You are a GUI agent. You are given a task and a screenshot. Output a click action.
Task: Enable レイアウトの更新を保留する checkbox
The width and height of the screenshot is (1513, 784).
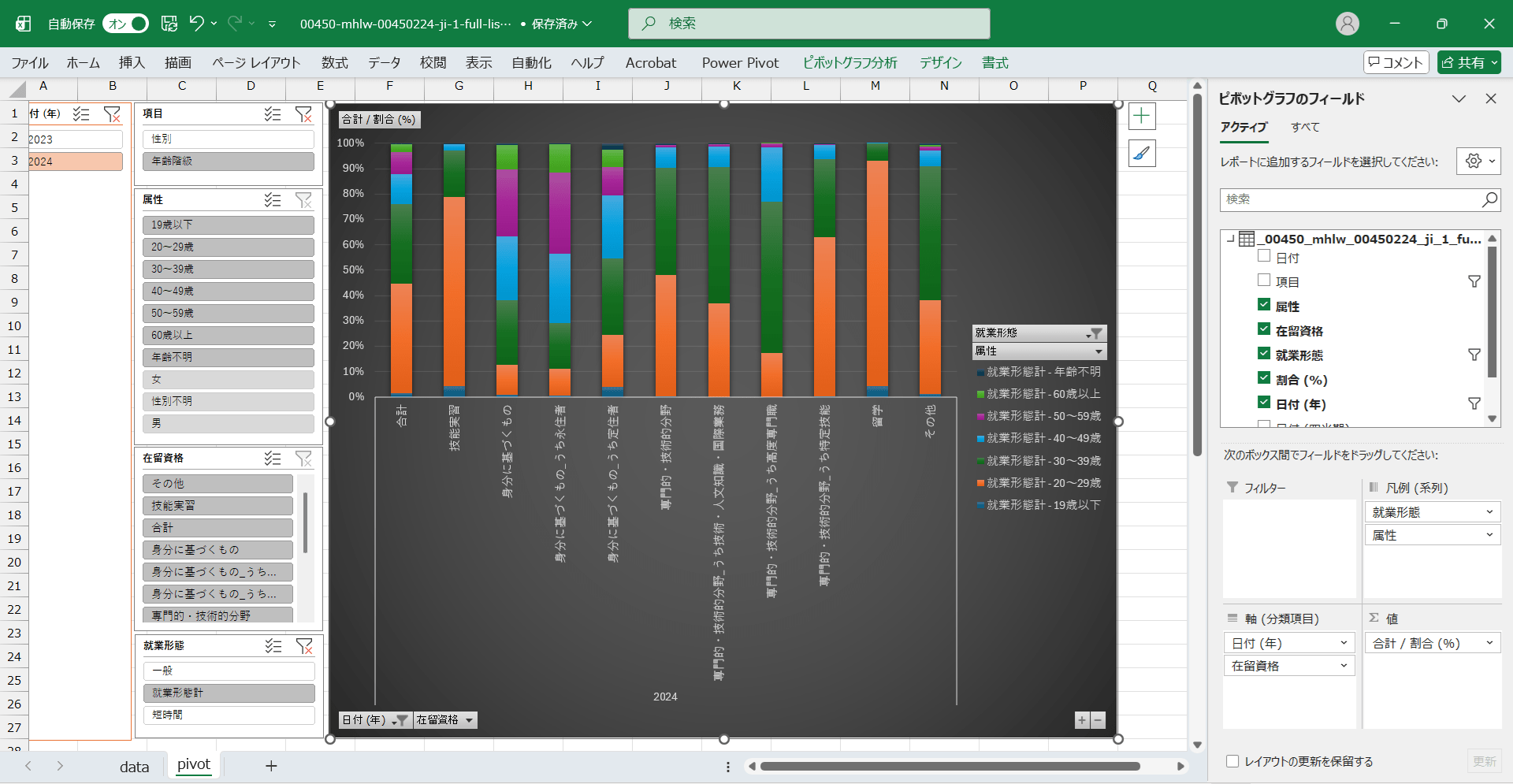tap(1232, 761)
